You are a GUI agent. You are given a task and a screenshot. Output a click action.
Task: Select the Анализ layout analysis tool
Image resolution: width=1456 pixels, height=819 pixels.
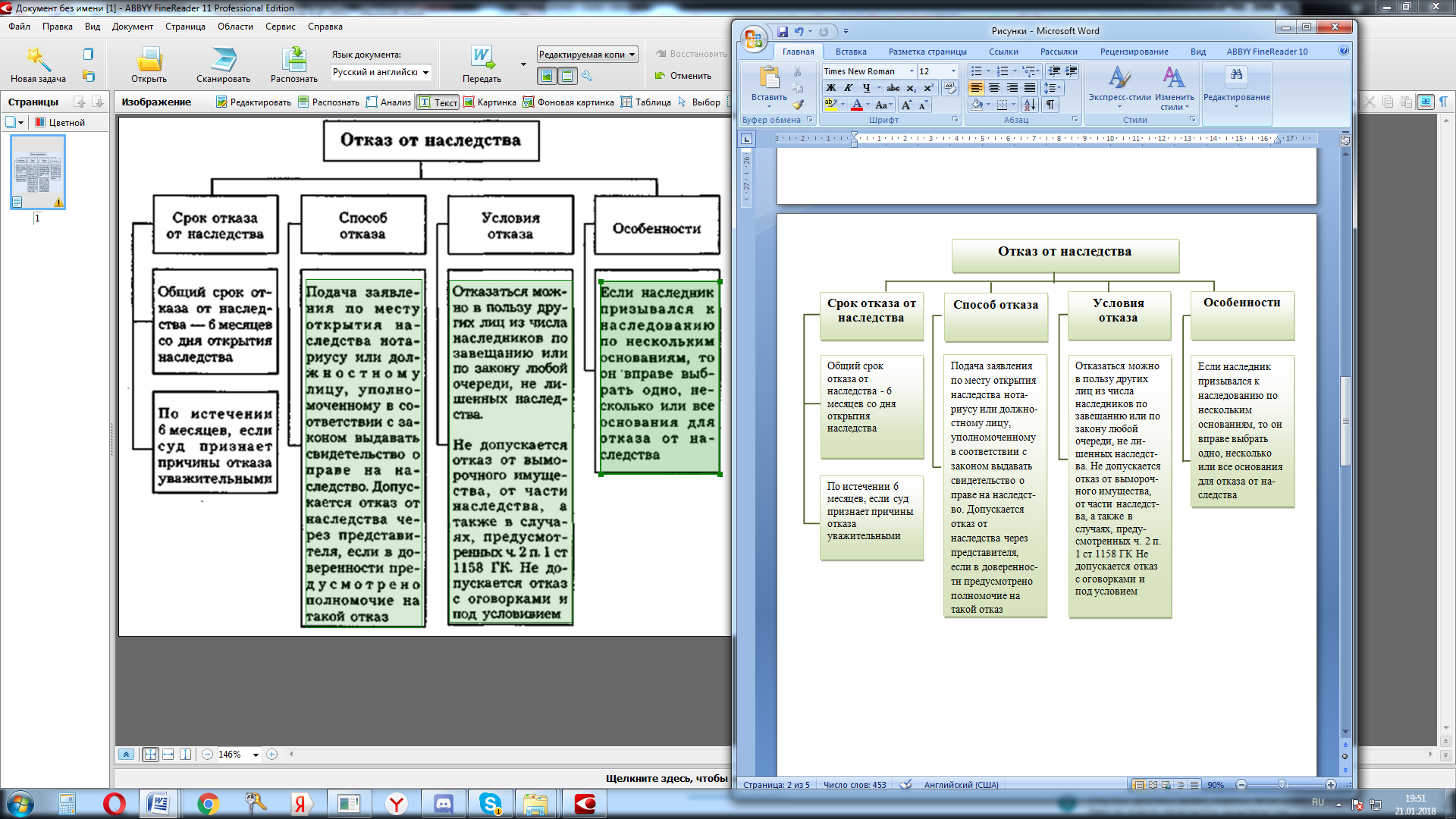388,102
